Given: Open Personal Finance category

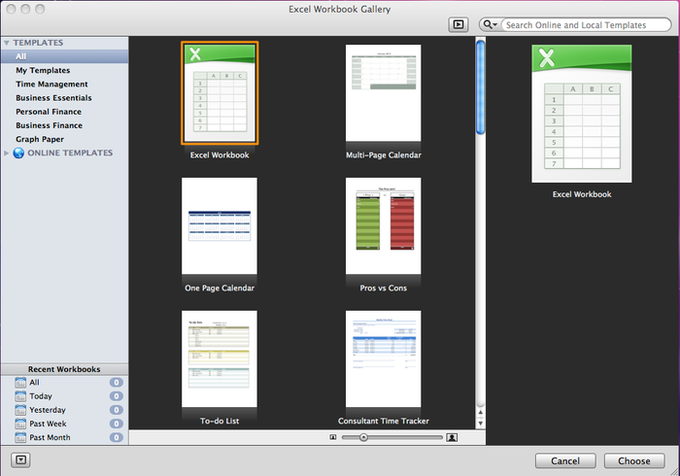Looking at the screenshot, I should [x=65, y=112].
